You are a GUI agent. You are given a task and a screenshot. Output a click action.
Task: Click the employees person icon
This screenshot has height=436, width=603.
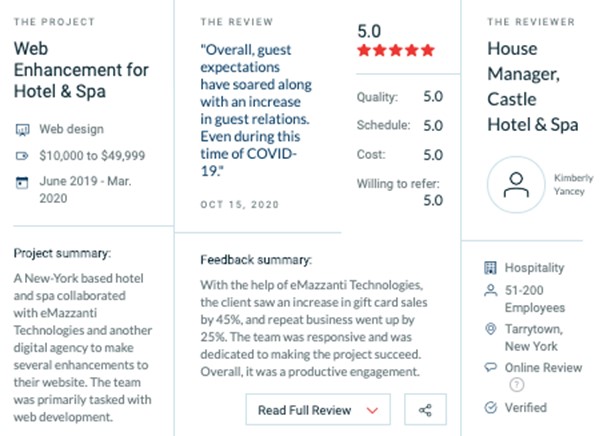coord(490,290)
